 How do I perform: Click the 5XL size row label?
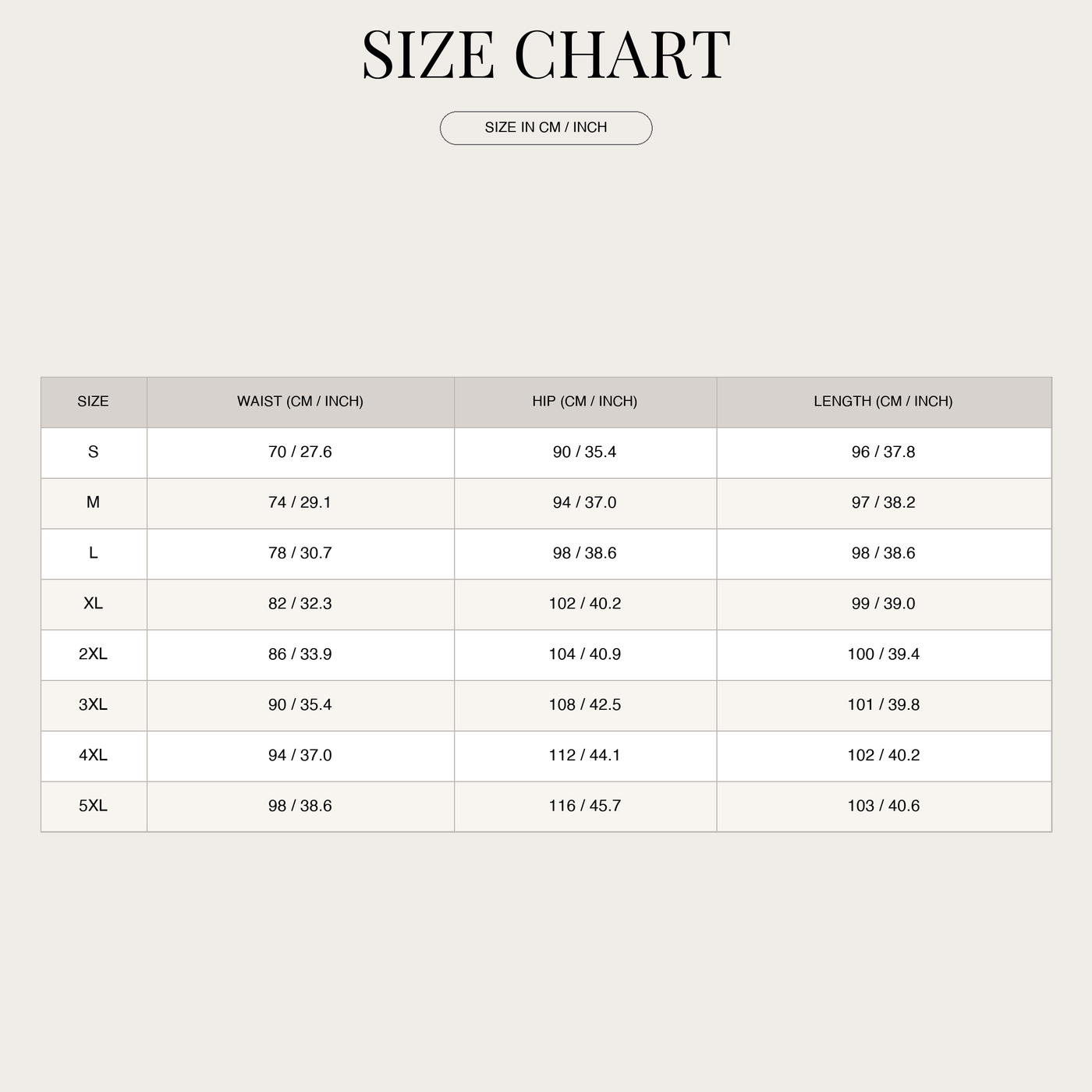click(x=94, y=807)
